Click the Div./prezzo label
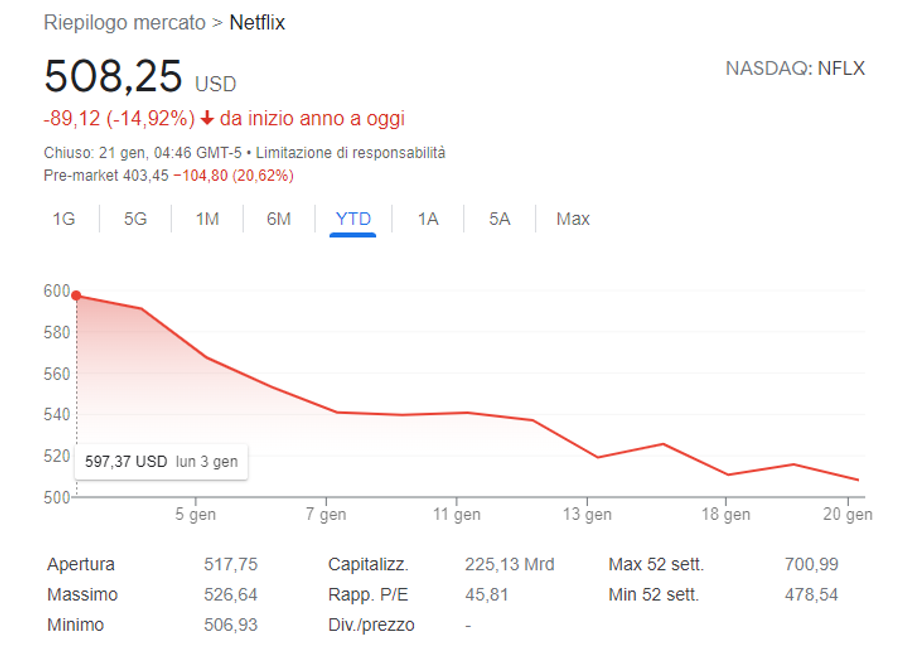 click(x=371, y=625)
